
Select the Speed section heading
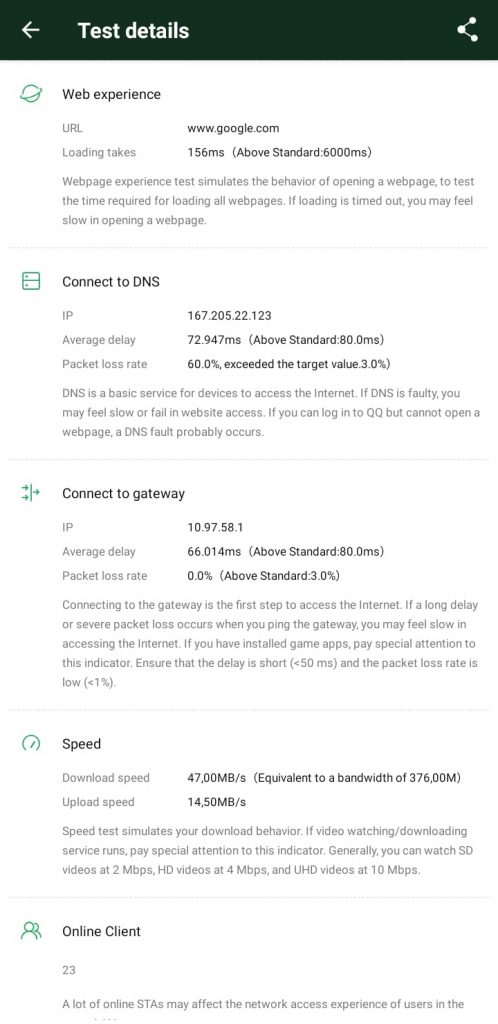click(82, 744)
